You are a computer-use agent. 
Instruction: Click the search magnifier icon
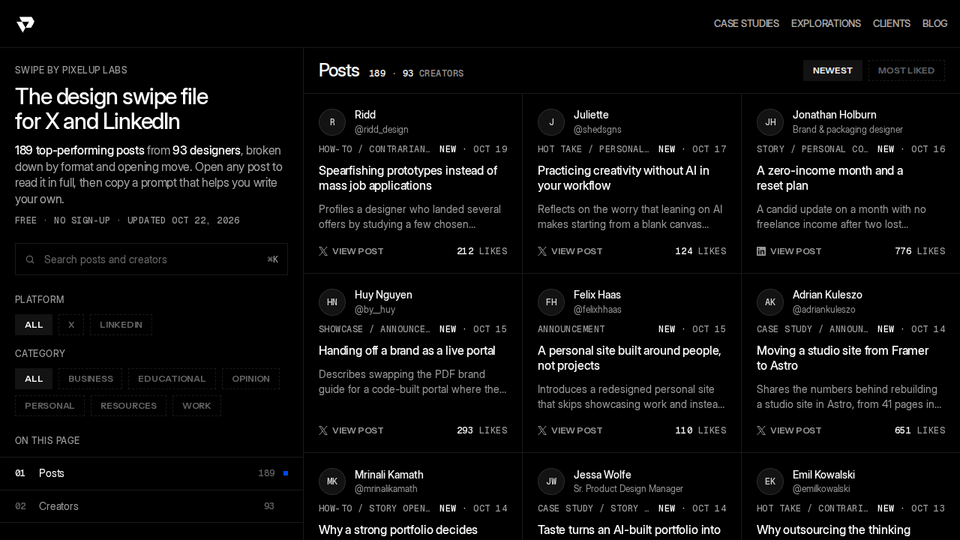click(29, 260)
